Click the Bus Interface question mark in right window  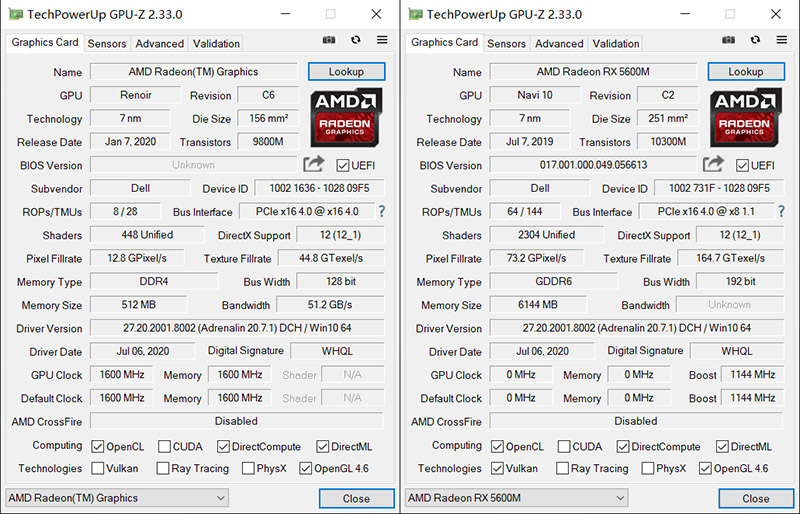(x=781, y=211)
